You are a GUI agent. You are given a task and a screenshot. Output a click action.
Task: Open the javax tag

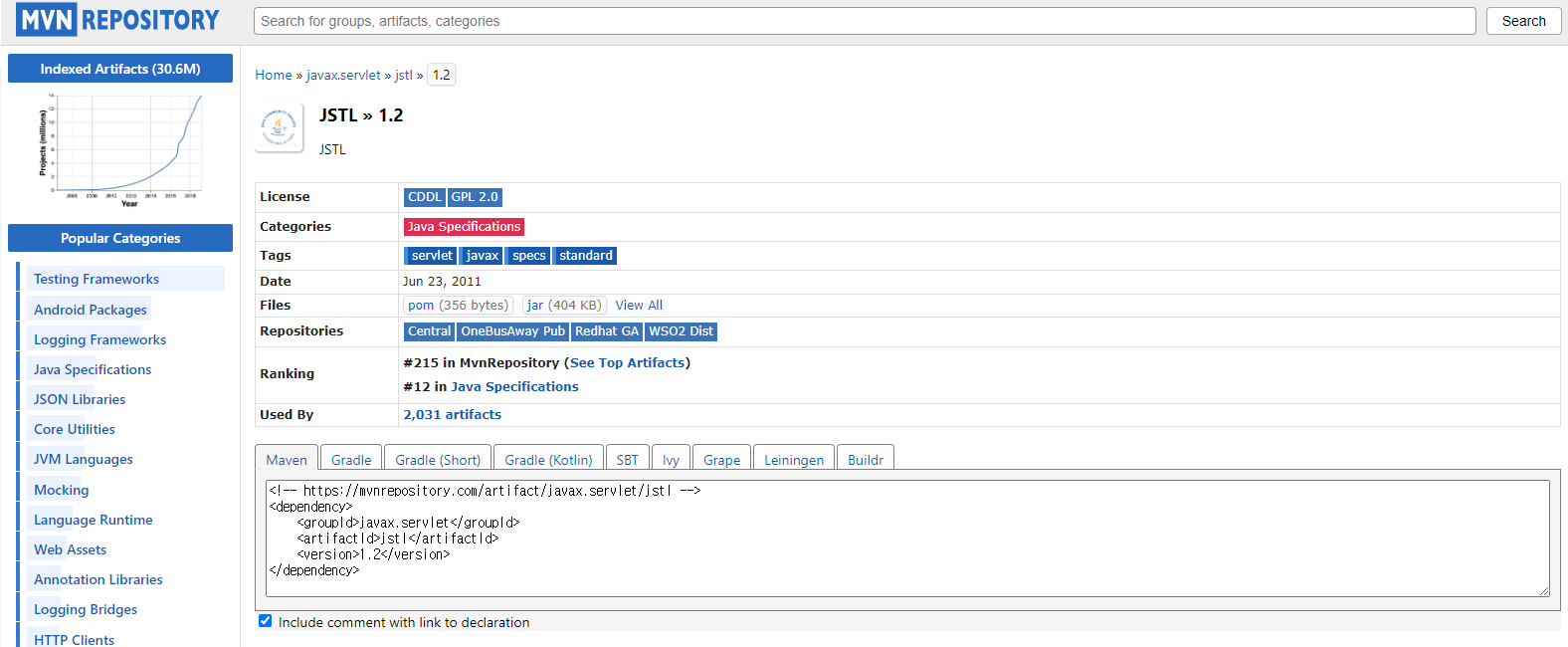click(x=482, y=256)
